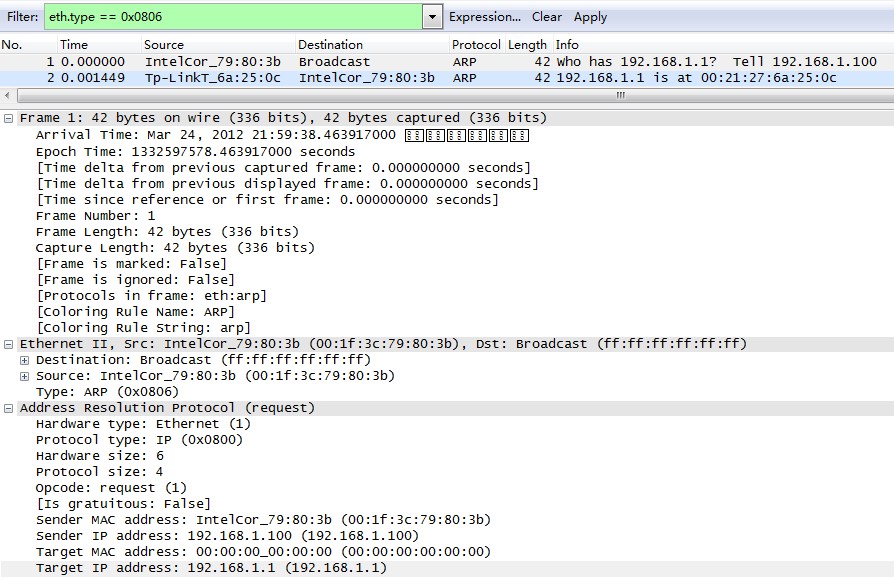
Task: Select packet 1 ARP request row
Action: (x=400, y=62)
